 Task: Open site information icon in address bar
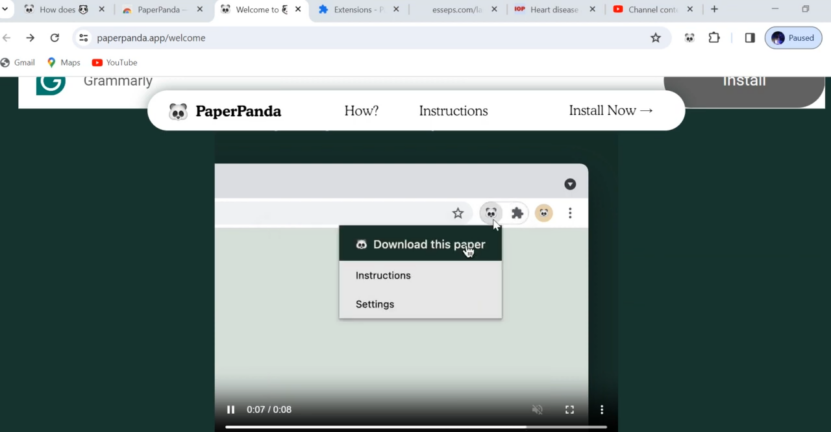tap(84, 38)
